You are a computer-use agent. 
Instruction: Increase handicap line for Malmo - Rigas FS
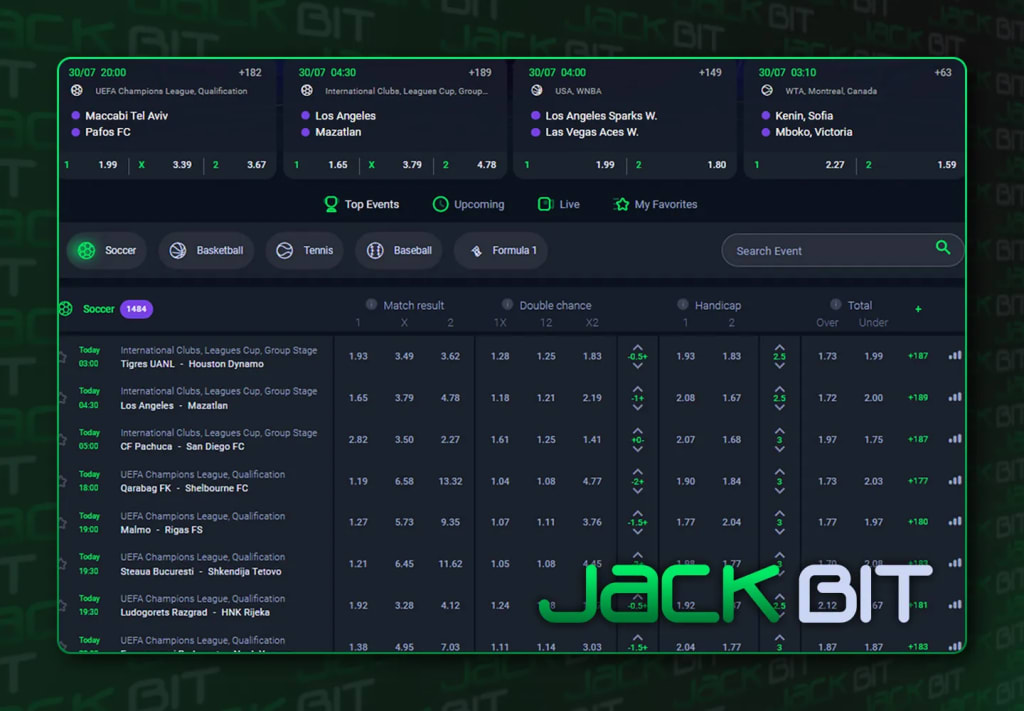[x=637, y=514]
